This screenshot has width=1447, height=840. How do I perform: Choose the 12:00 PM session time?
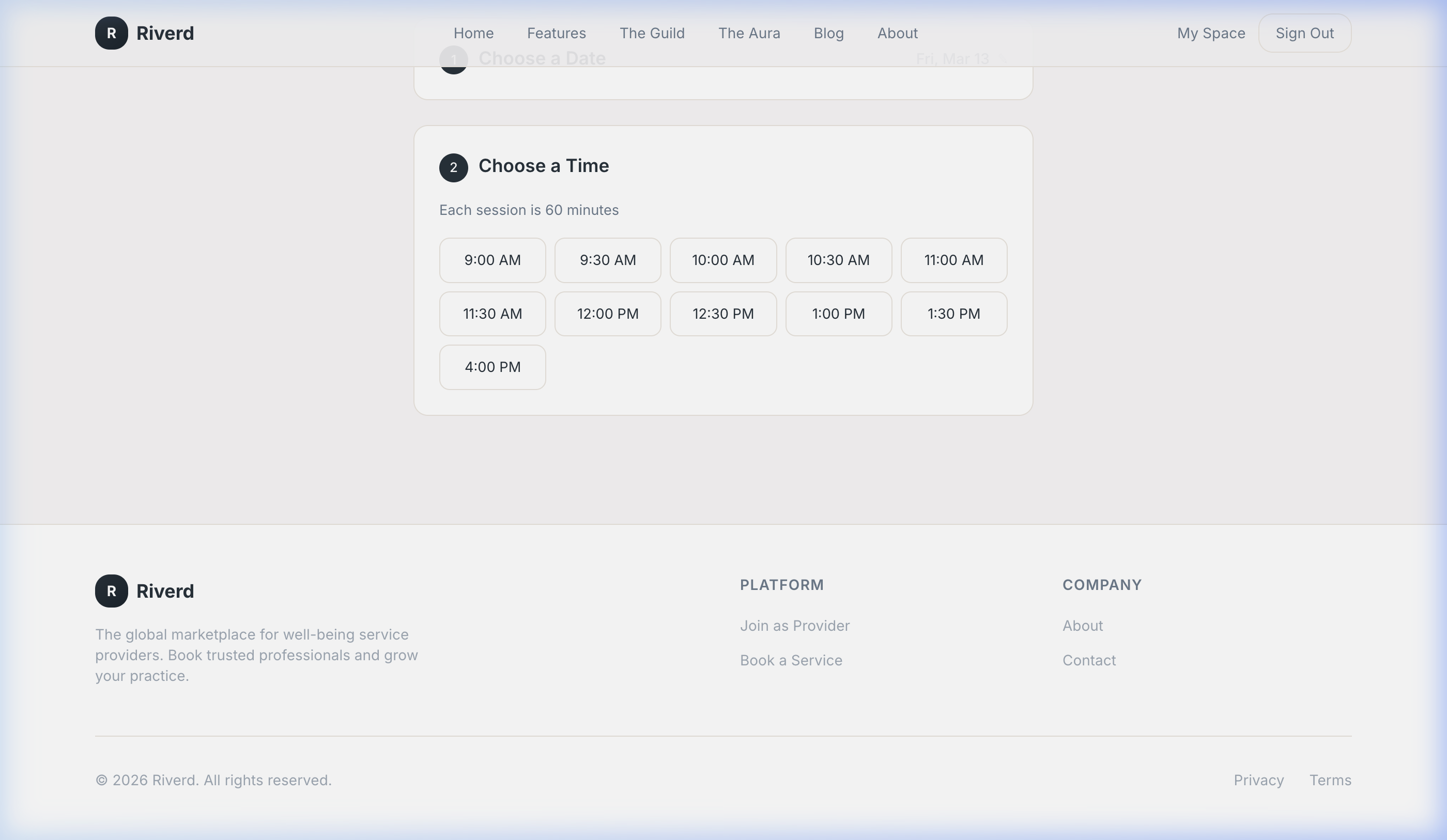click(608, 314)
